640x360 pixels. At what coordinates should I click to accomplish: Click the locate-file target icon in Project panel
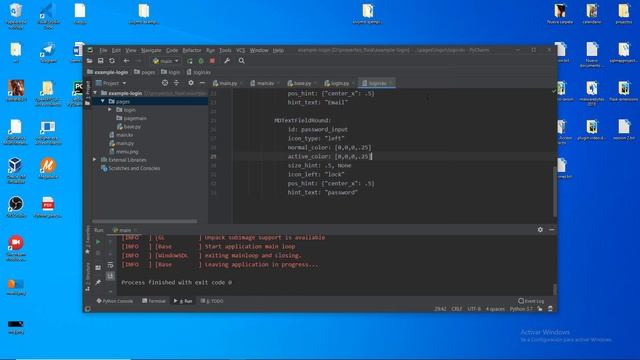[x=165, y=83]
